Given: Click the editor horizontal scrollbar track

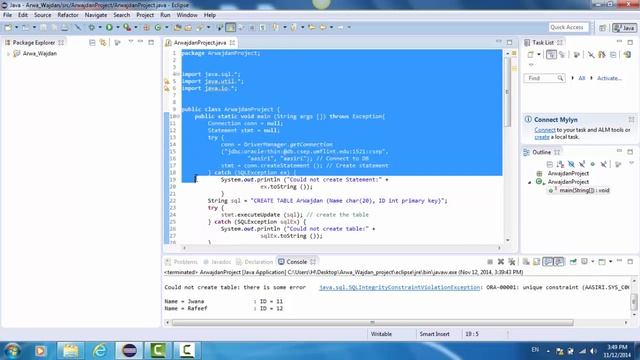Looking at the screenshot, I should coord(341,248).
